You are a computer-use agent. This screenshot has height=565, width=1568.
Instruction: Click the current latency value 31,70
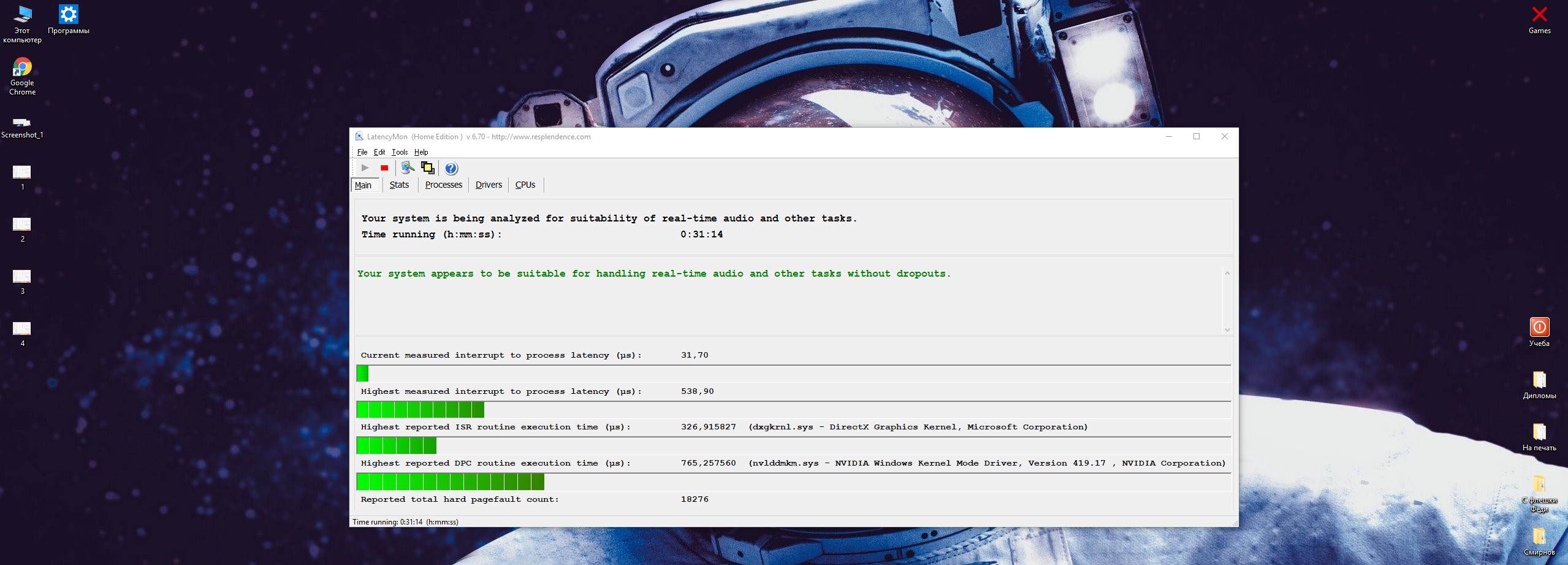click(x=695, y=355)
